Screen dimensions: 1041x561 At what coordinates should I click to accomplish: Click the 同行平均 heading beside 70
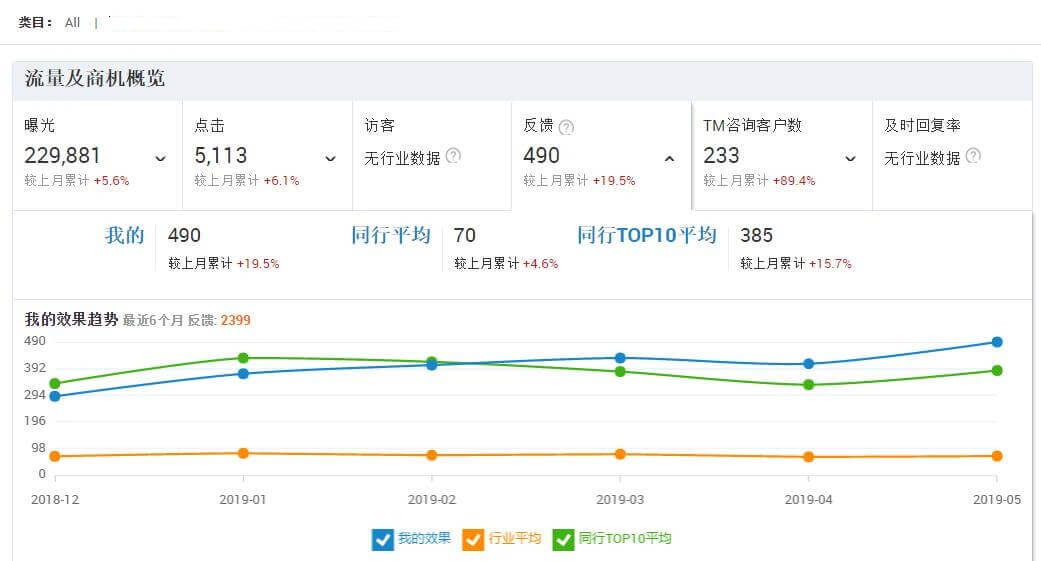point(390,236)
